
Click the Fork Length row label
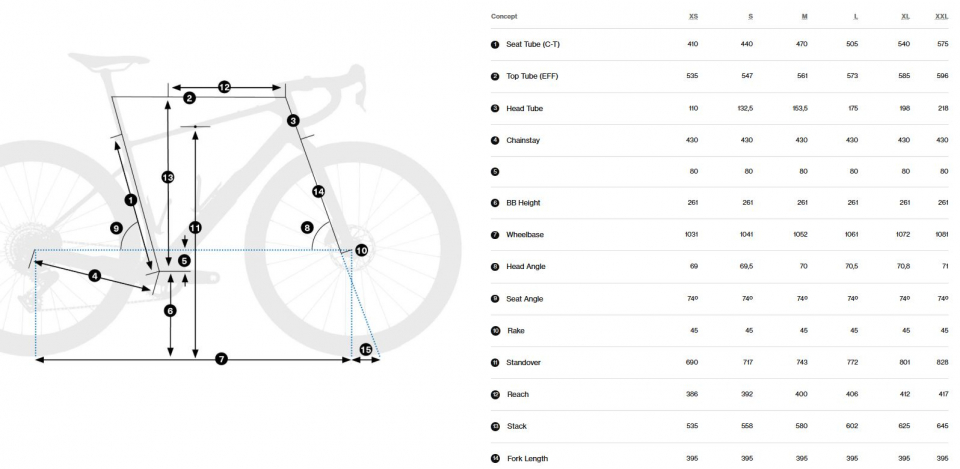[527, 458]
